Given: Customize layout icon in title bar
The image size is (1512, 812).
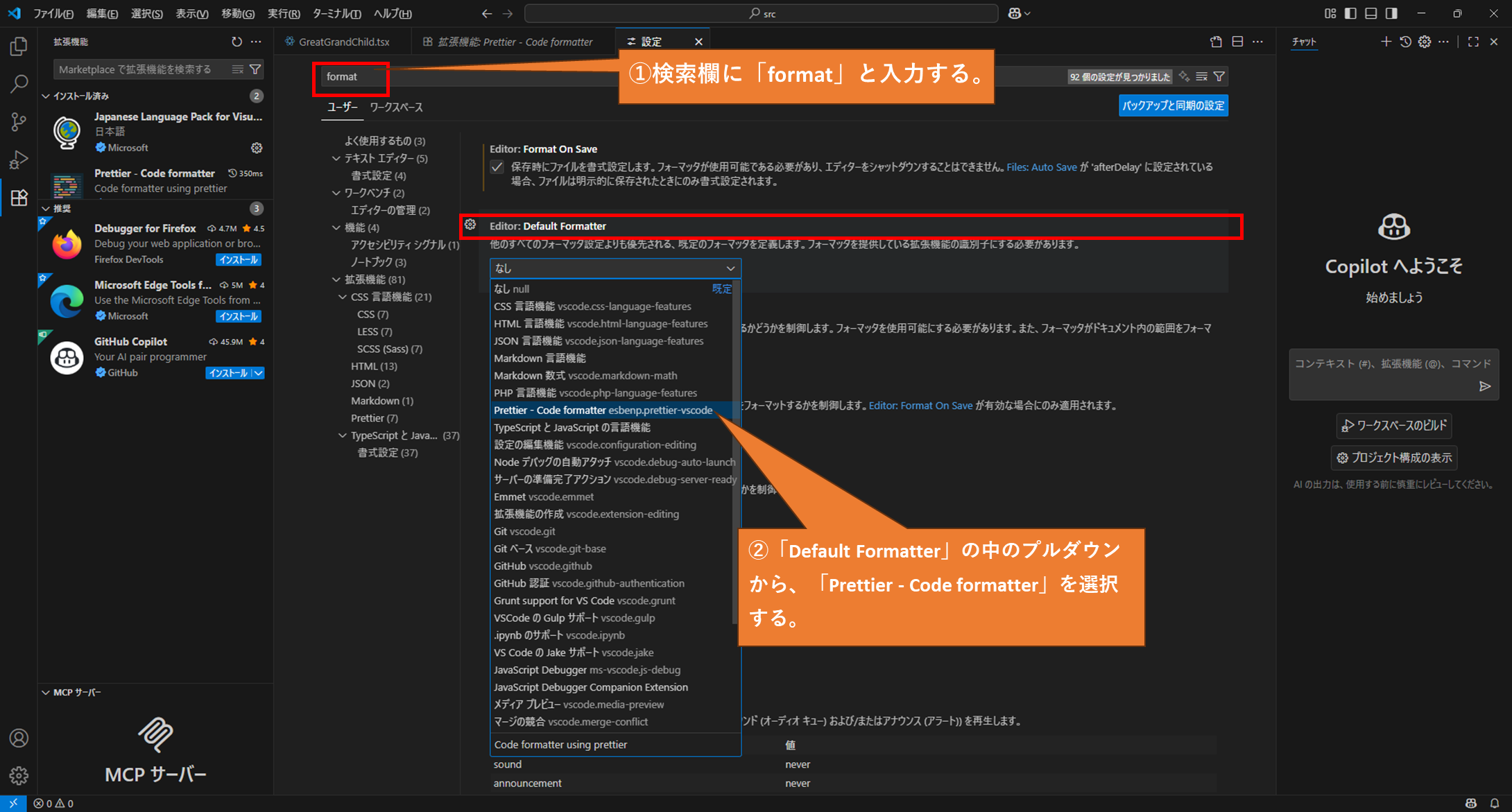Looking at the screenshot, I should [1330, 13].
